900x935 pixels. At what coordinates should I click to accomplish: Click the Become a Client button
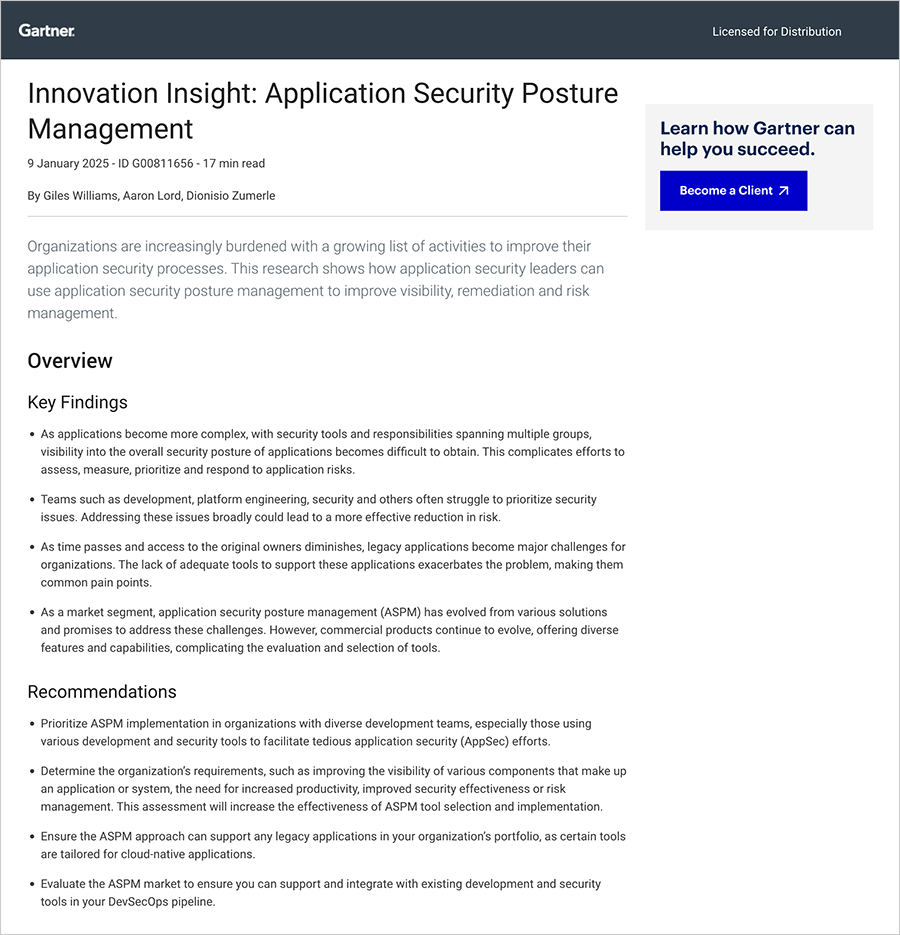point(733,190)
